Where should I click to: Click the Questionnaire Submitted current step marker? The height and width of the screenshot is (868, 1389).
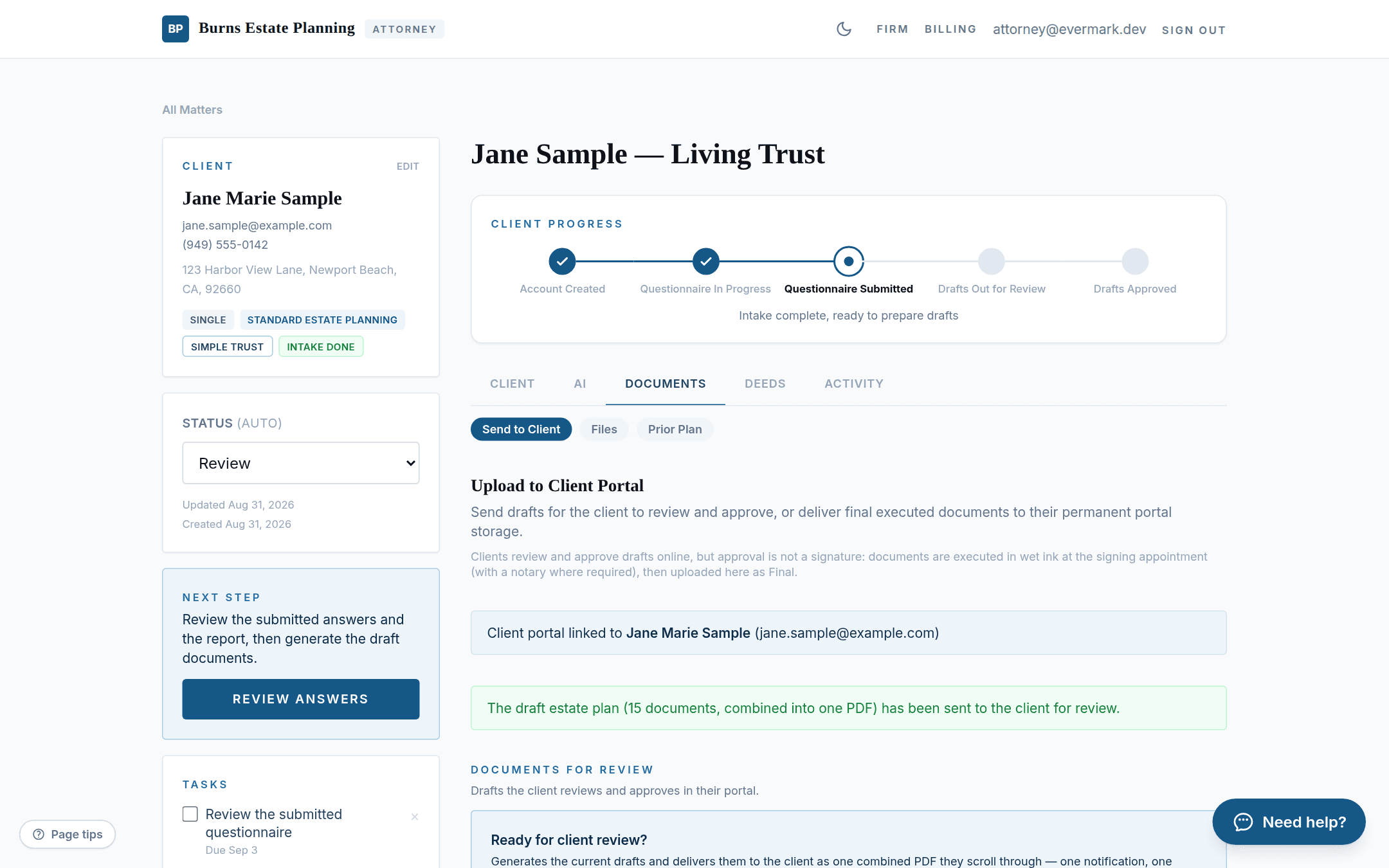[848, 261]
